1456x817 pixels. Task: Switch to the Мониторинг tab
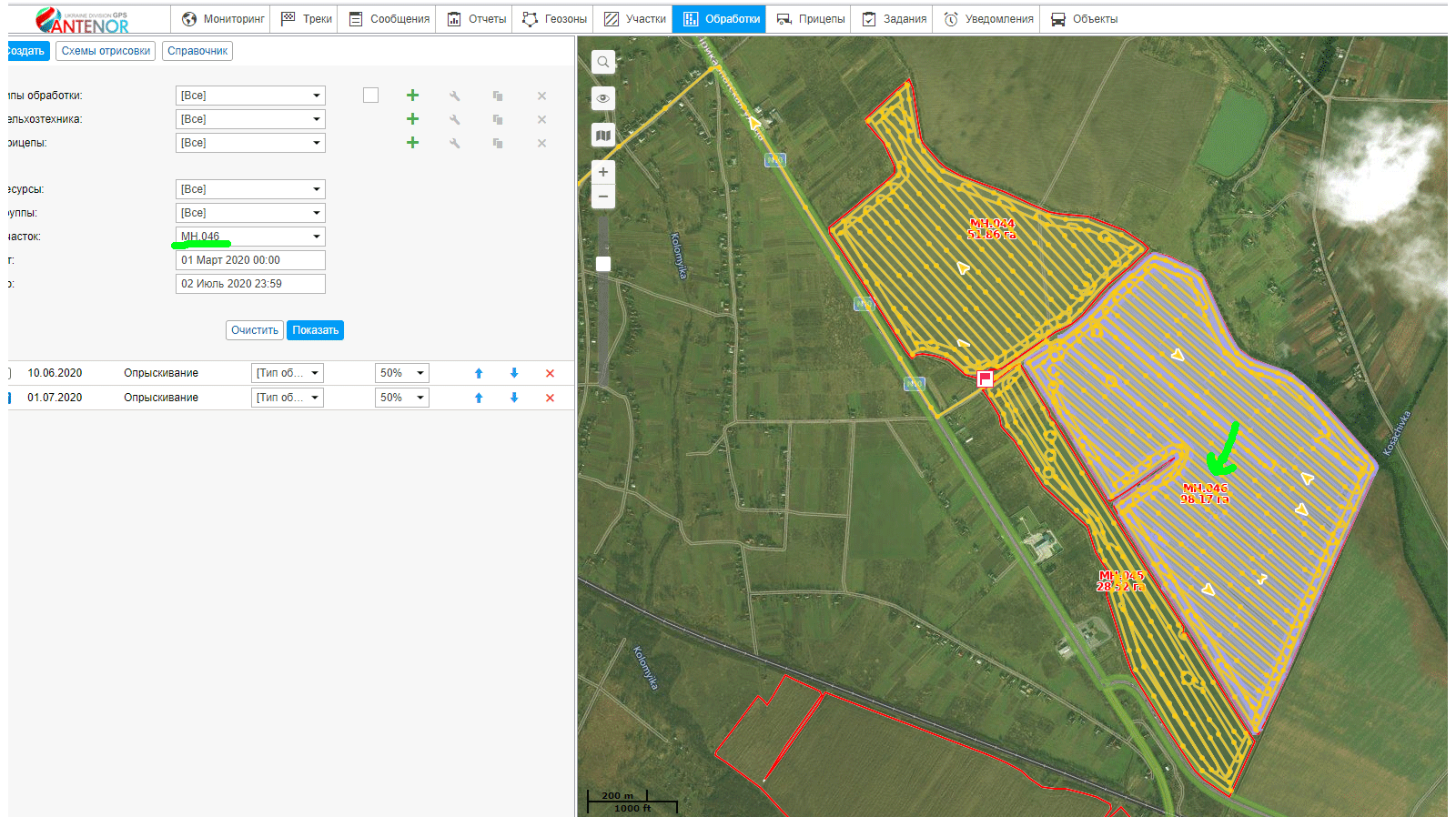coord(223,19)
